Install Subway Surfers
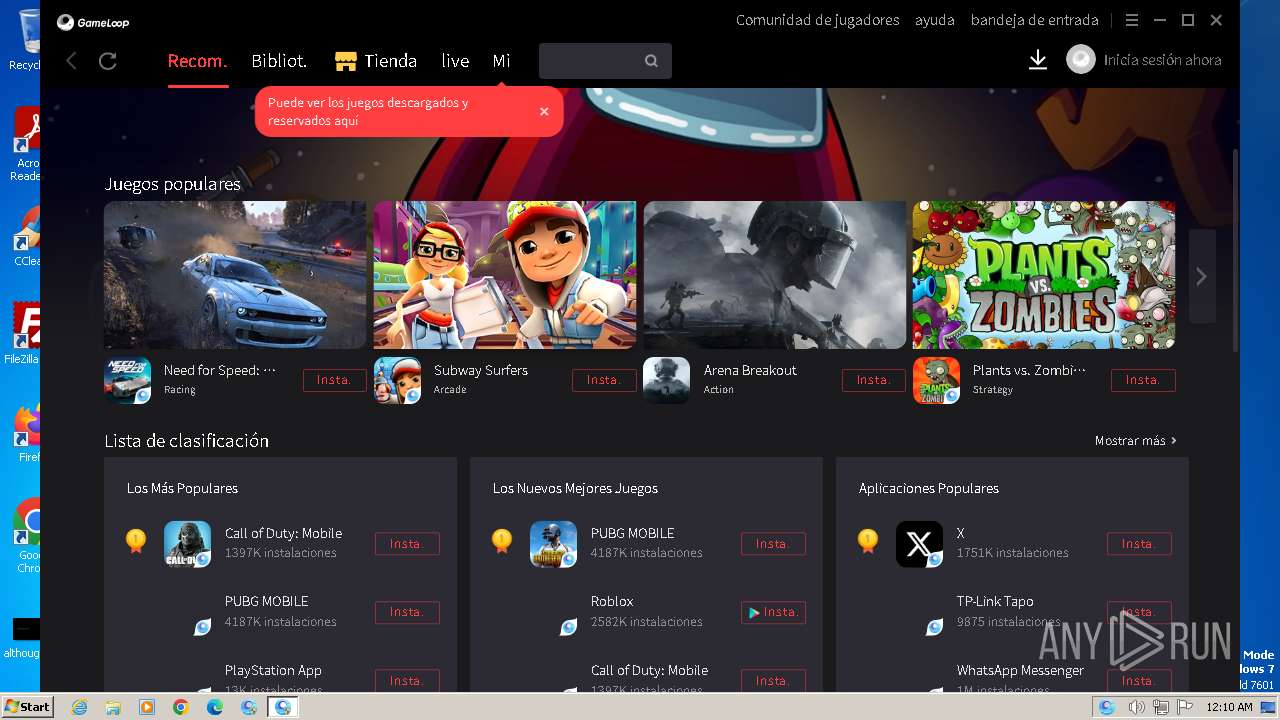The height and width of the screenshot is (720, 1280). click(x=604, y=380)
